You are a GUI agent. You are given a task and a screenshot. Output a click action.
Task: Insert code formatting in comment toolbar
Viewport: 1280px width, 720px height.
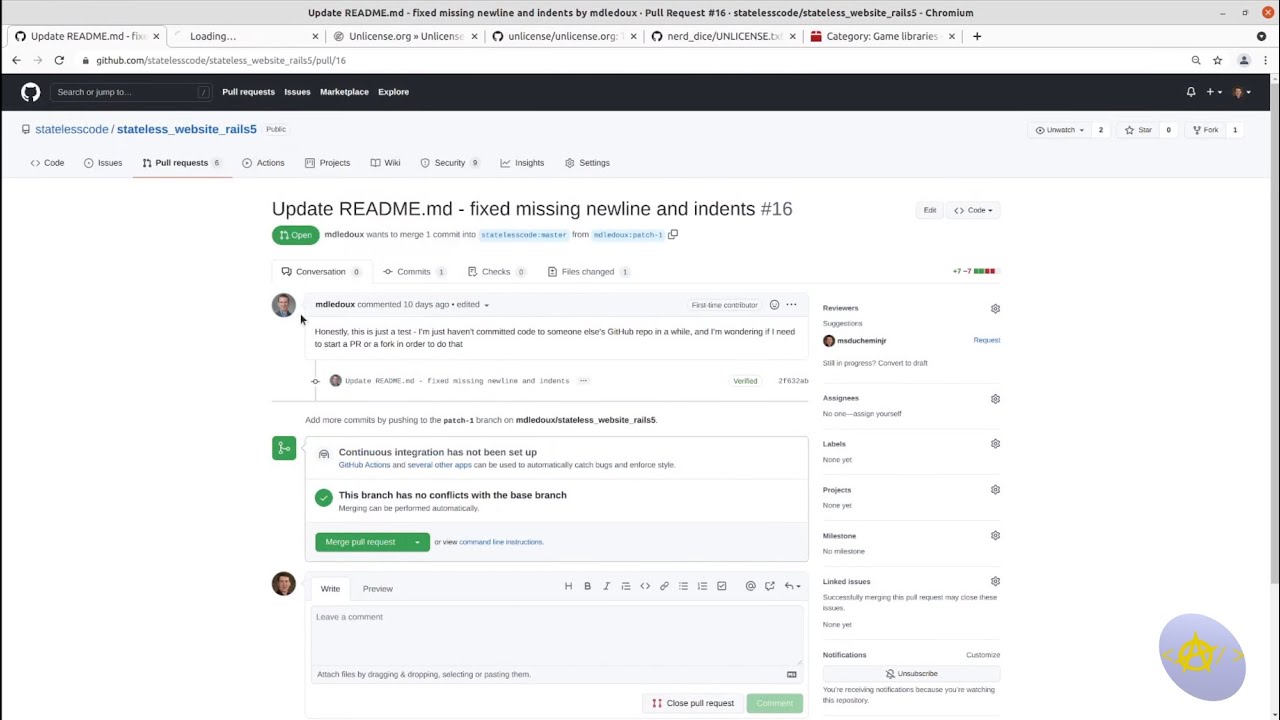pyautogui.click(x=645, y=586)
